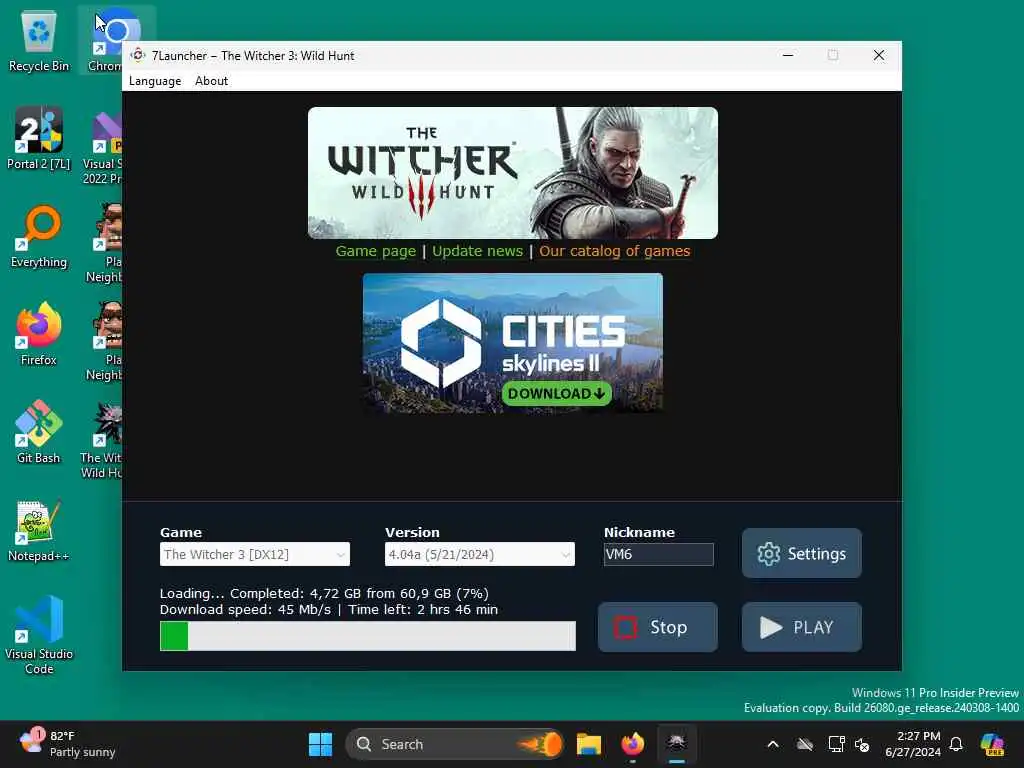Click the network tray icon
Viewport: 1024px width, 768px height.
tap(836, 744)
